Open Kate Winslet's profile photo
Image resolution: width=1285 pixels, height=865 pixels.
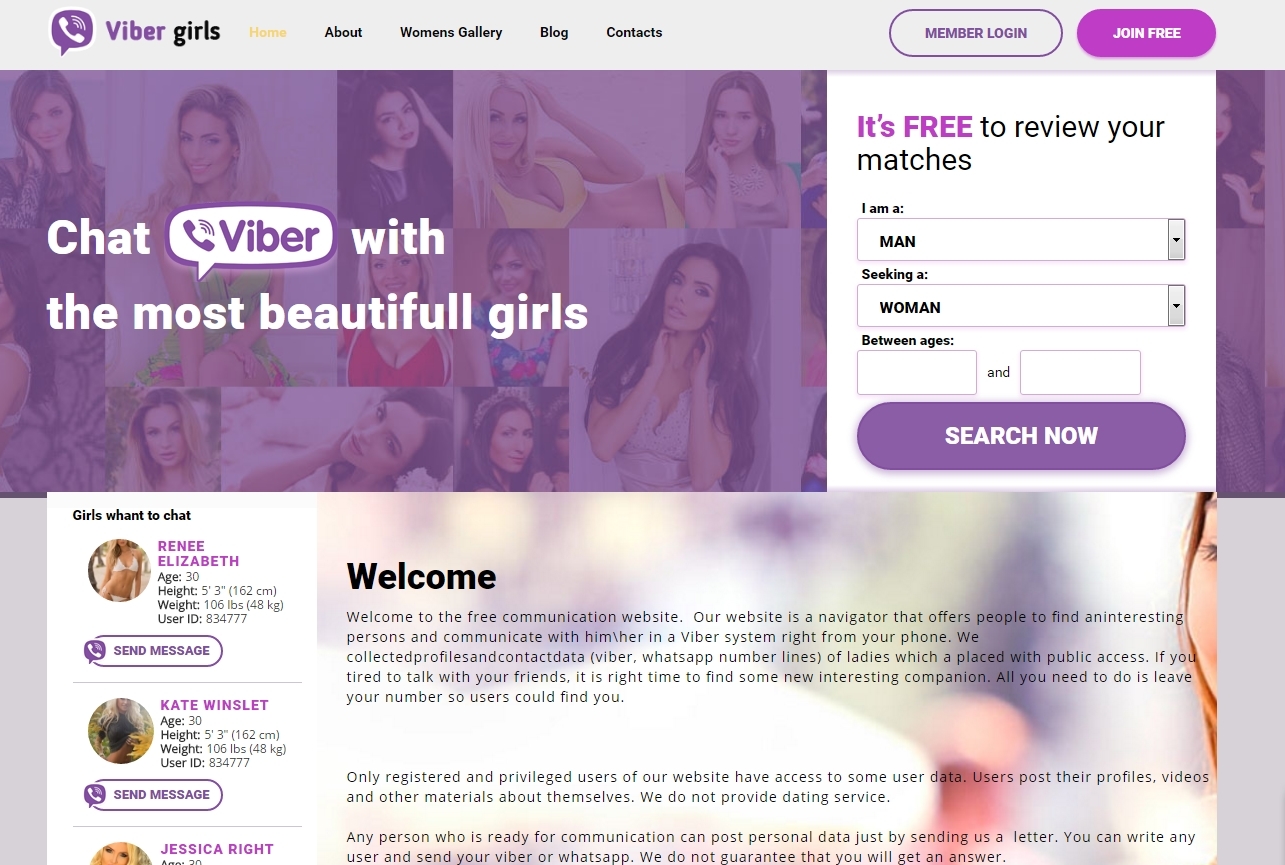[120, 730]
